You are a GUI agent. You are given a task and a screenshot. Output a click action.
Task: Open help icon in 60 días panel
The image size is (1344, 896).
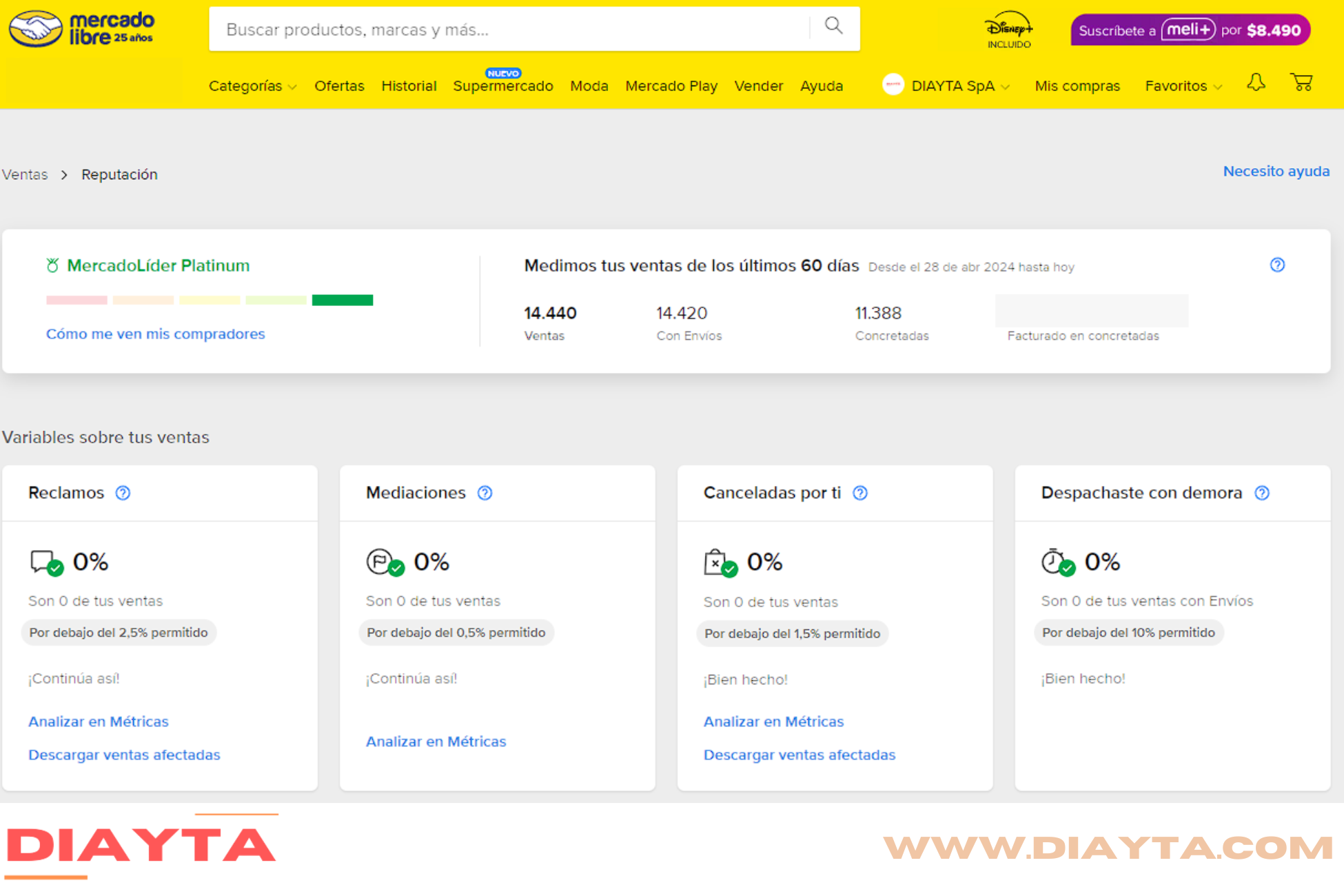(1277, 265)
